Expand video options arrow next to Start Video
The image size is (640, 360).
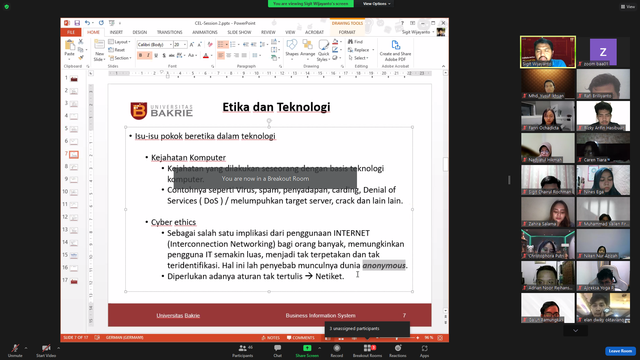click(58, 348)
